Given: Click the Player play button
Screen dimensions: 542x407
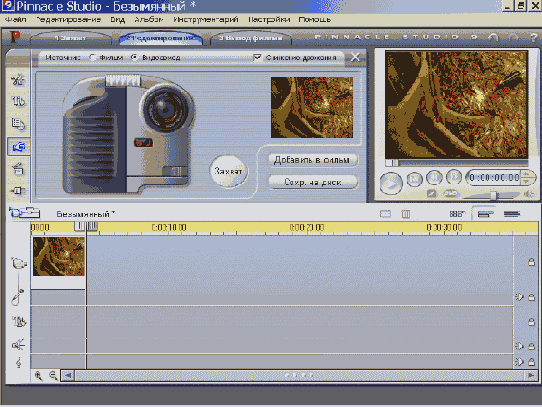Looking at the screenshot, I should [391, 183].
